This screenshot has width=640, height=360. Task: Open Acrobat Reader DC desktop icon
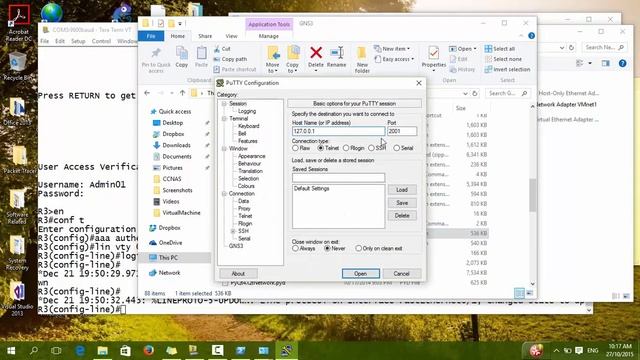pyautogui.click(x=18, y=24)
